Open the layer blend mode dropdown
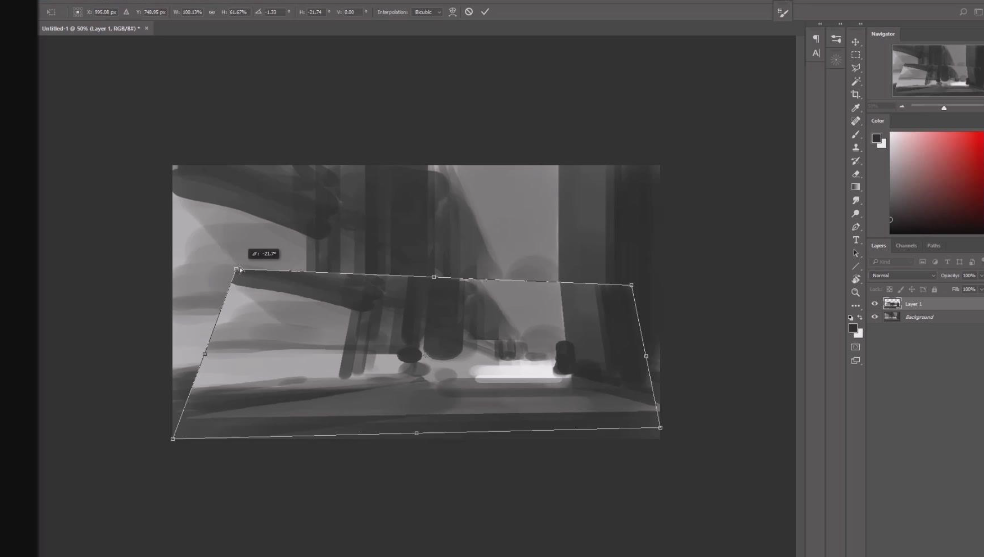Screen dimensions: 984x557 click(x=903, y=275)
